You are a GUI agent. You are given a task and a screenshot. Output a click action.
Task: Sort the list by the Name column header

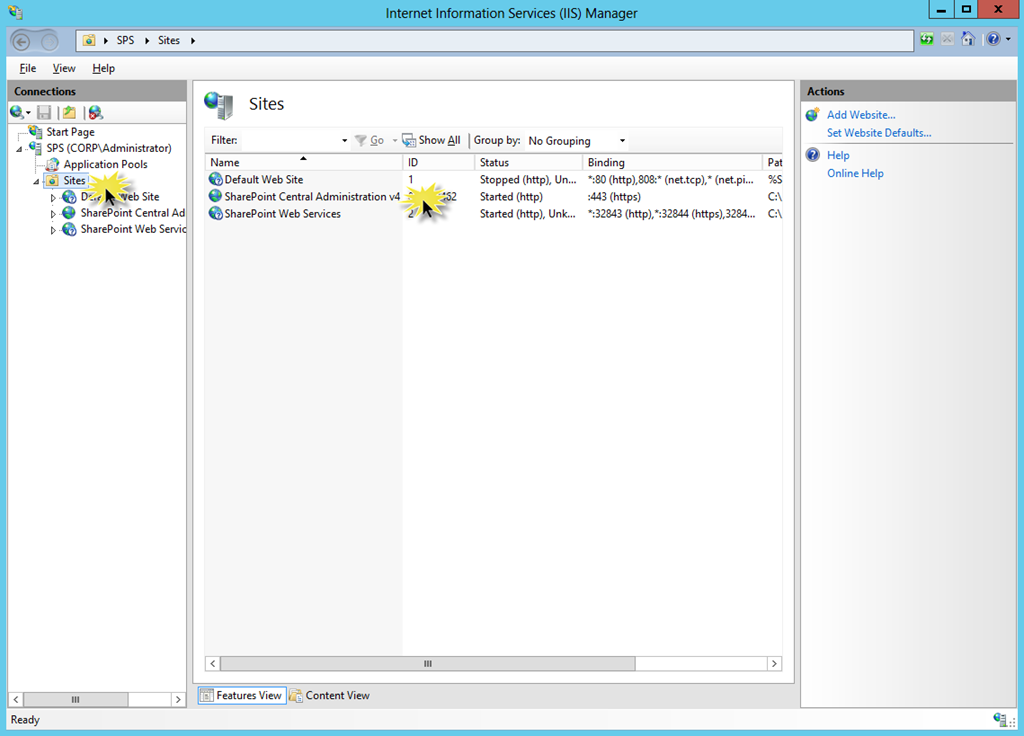pos(304,162)
